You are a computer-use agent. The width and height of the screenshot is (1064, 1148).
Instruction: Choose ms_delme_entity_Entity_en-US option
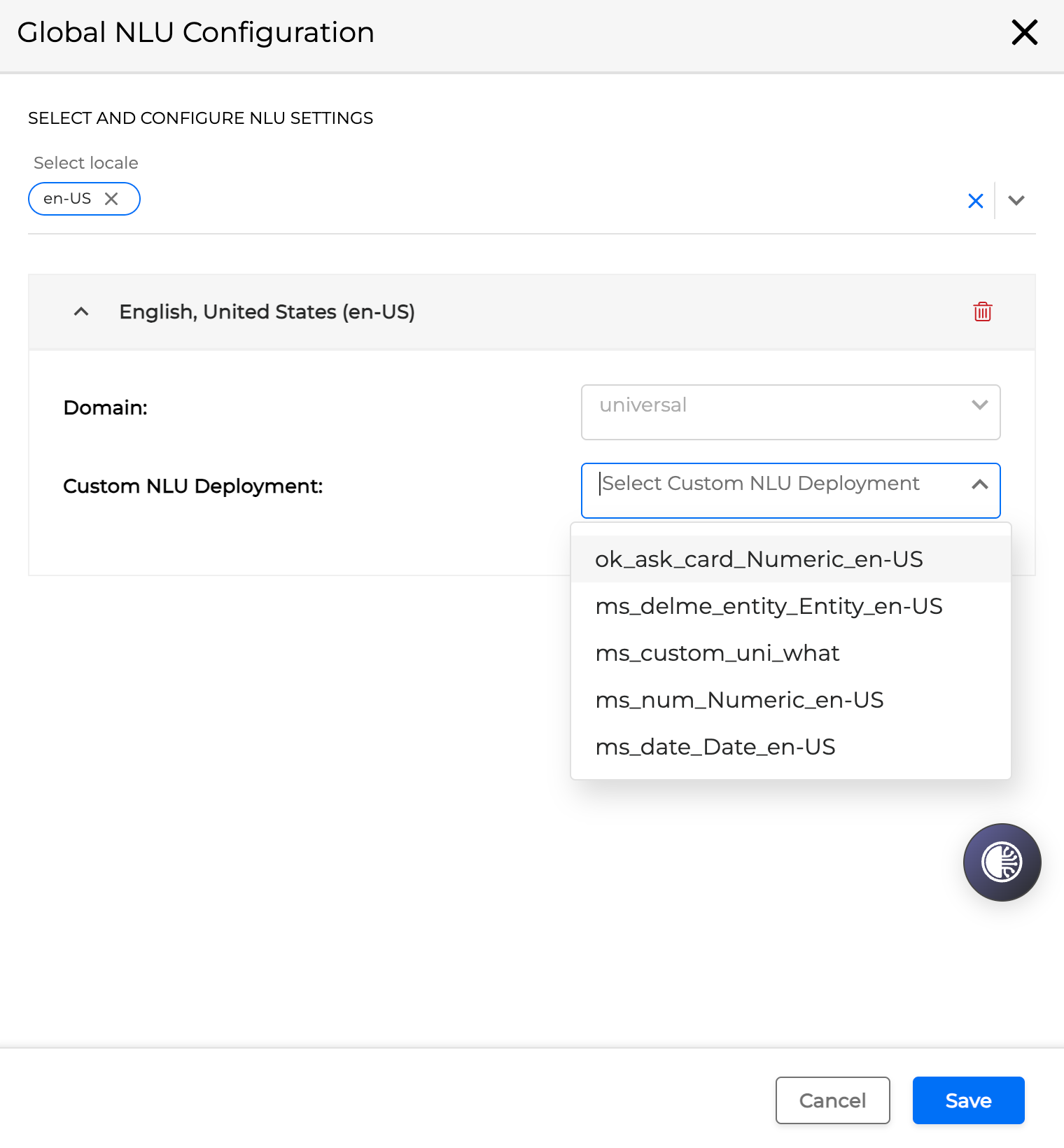point(790,606)
